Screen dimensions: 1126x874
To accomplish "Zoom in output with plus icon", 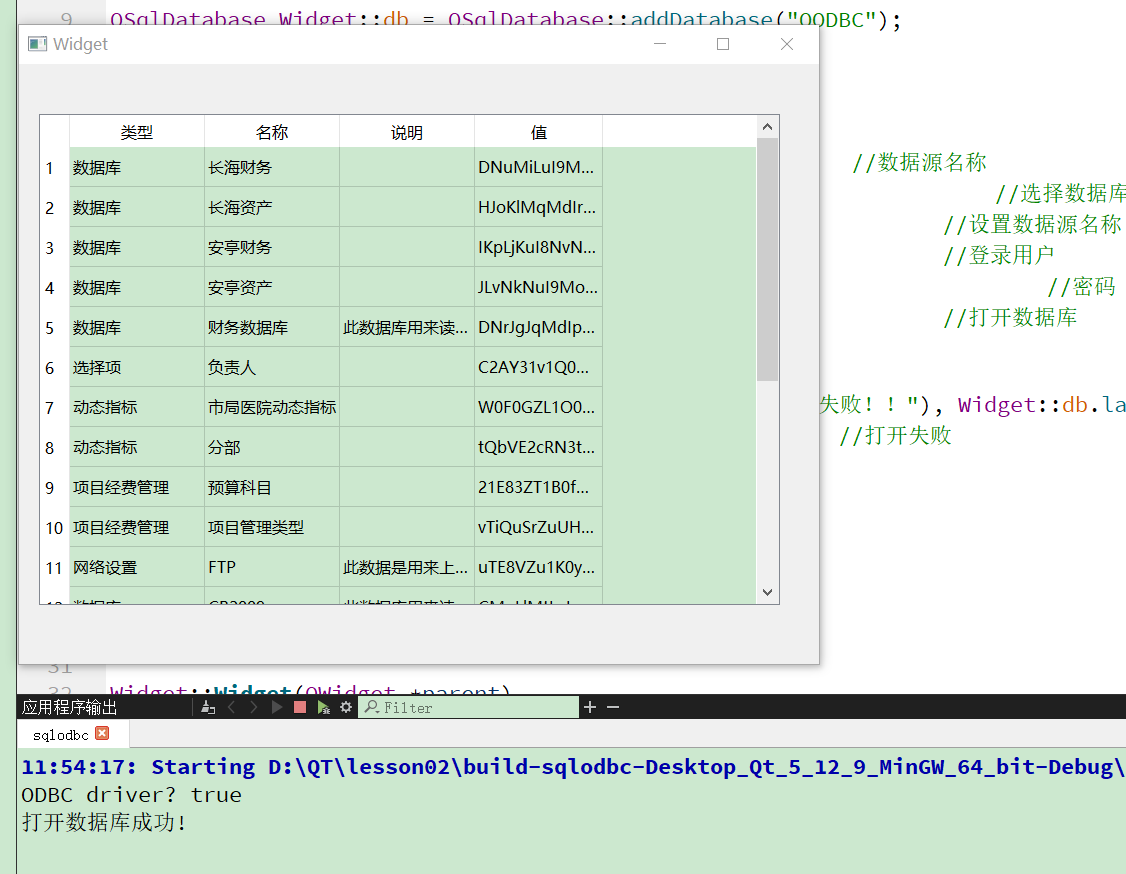I will 590,707.
